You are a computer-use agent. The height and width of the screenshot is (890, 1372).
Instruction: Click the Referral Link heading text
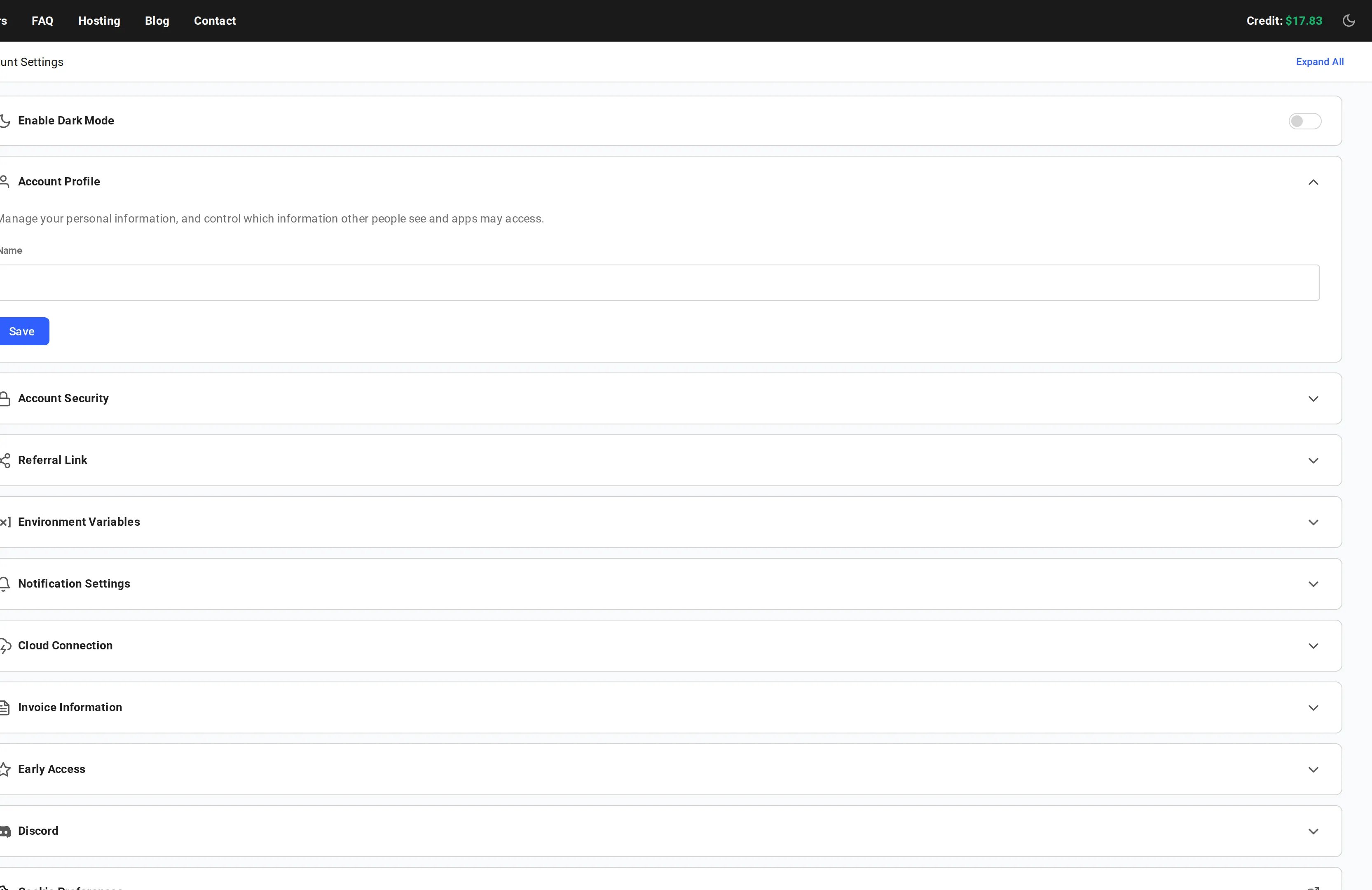click(52, 460)
